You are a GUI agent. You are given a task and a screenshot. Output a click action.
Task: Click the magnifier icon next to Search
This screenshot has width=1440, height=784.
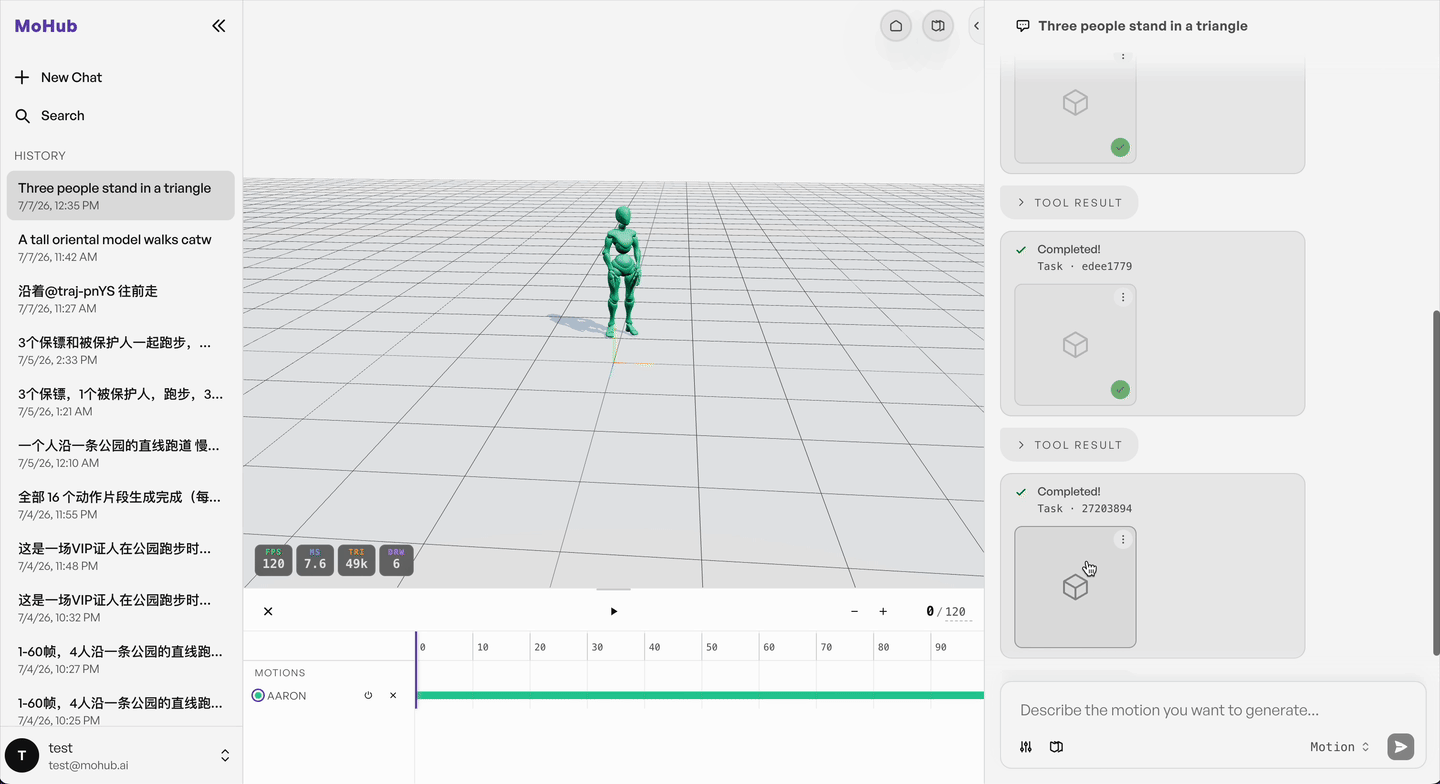click(x=22, y=116)
